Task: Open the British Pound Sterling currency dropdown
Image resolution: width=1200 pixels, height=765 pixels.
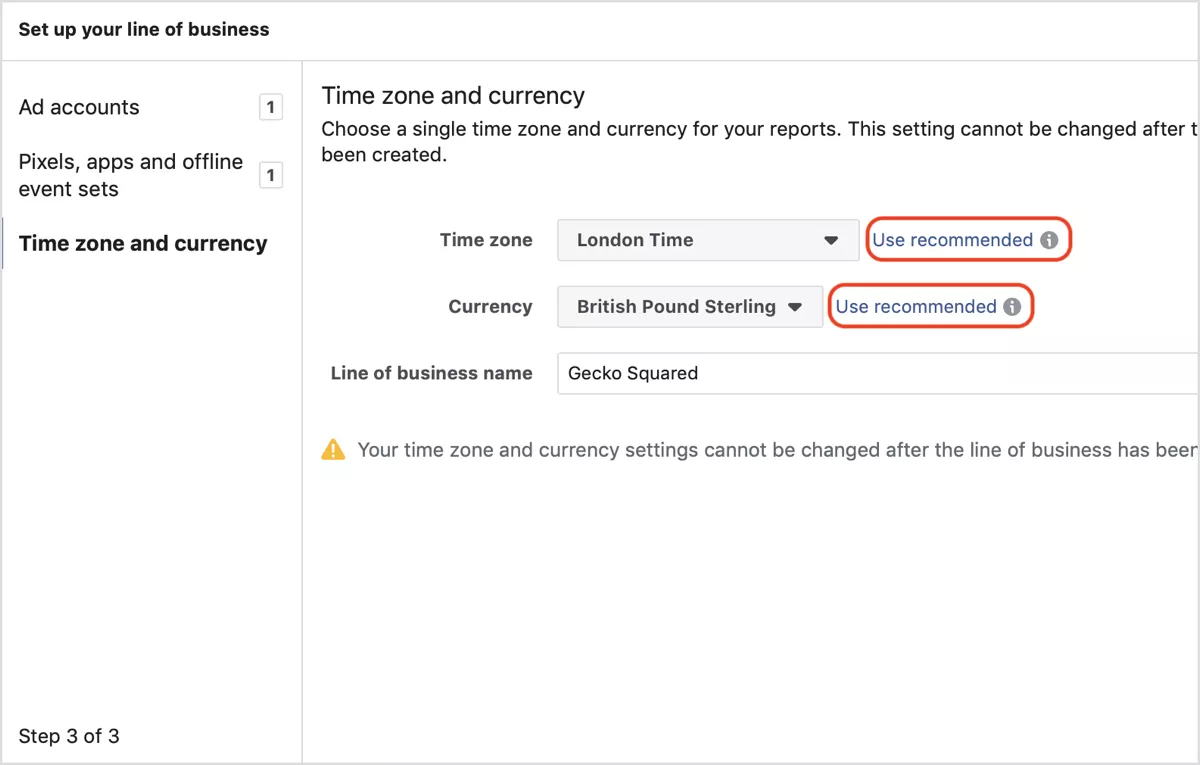Action: click(690, 307)
